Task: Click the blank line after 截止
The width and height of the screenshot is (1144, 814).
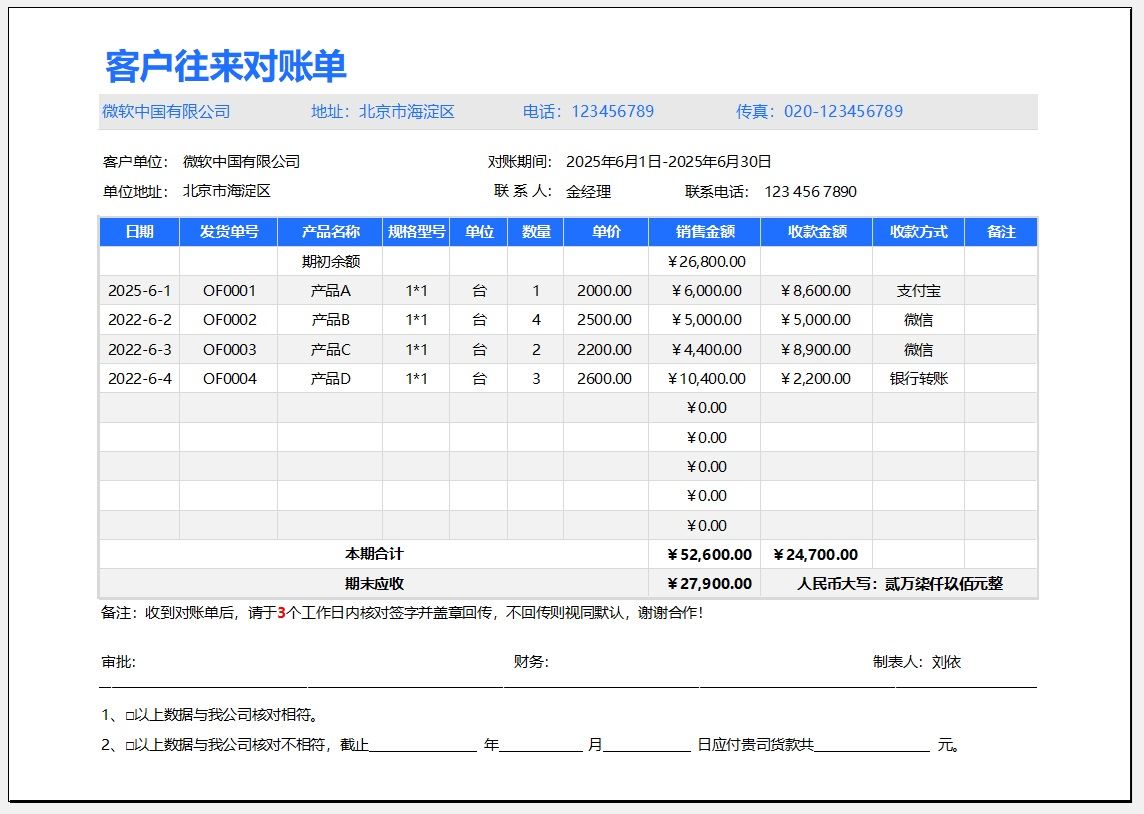Action: [423, 745]
